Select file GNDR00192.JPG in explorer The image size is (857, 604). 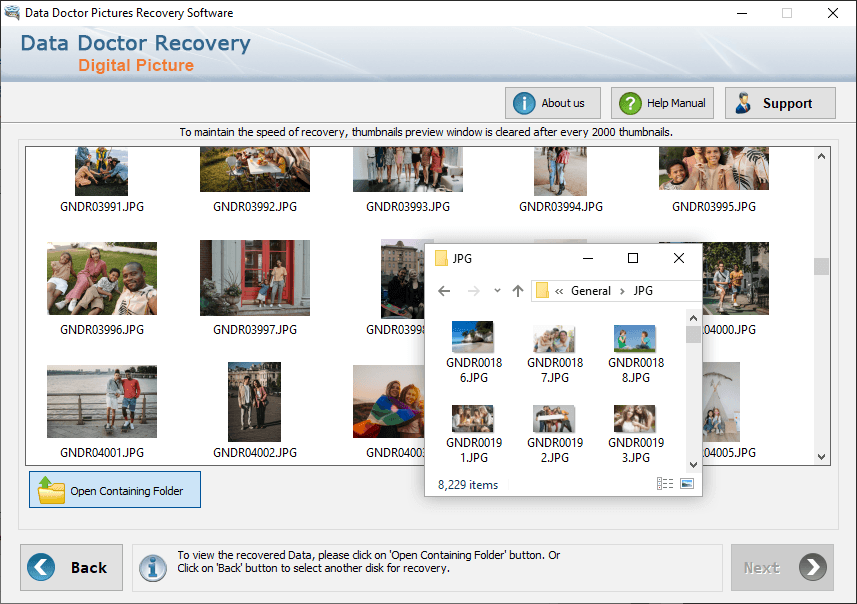click(555, 435)
